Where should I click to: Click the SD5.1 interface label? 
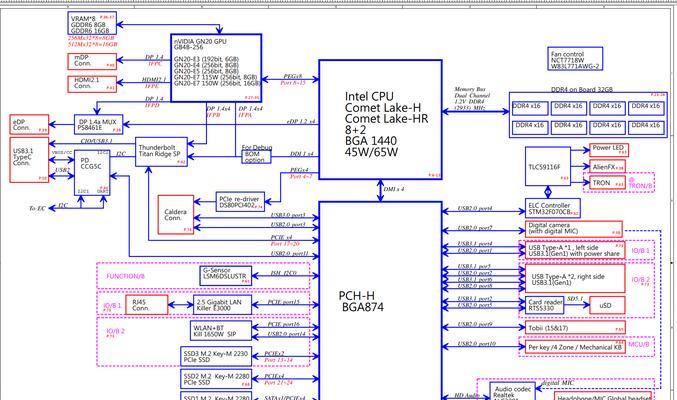coord(575,298)
